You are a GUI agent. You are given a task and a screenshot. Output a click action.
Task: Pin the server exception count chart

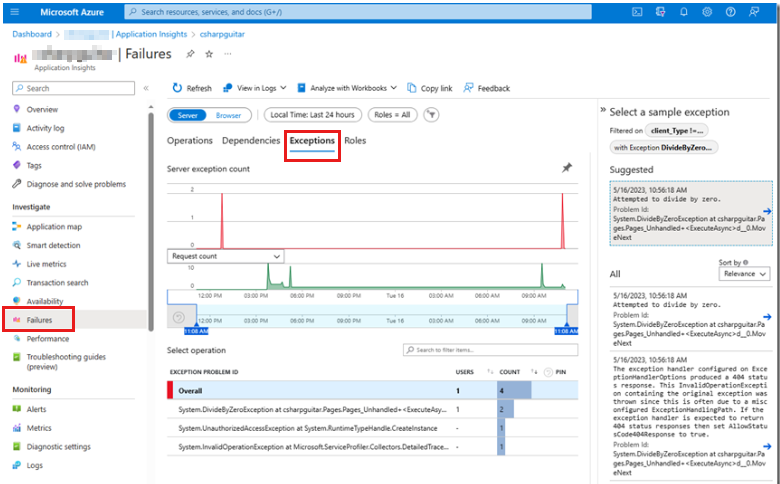click(567, 169)
